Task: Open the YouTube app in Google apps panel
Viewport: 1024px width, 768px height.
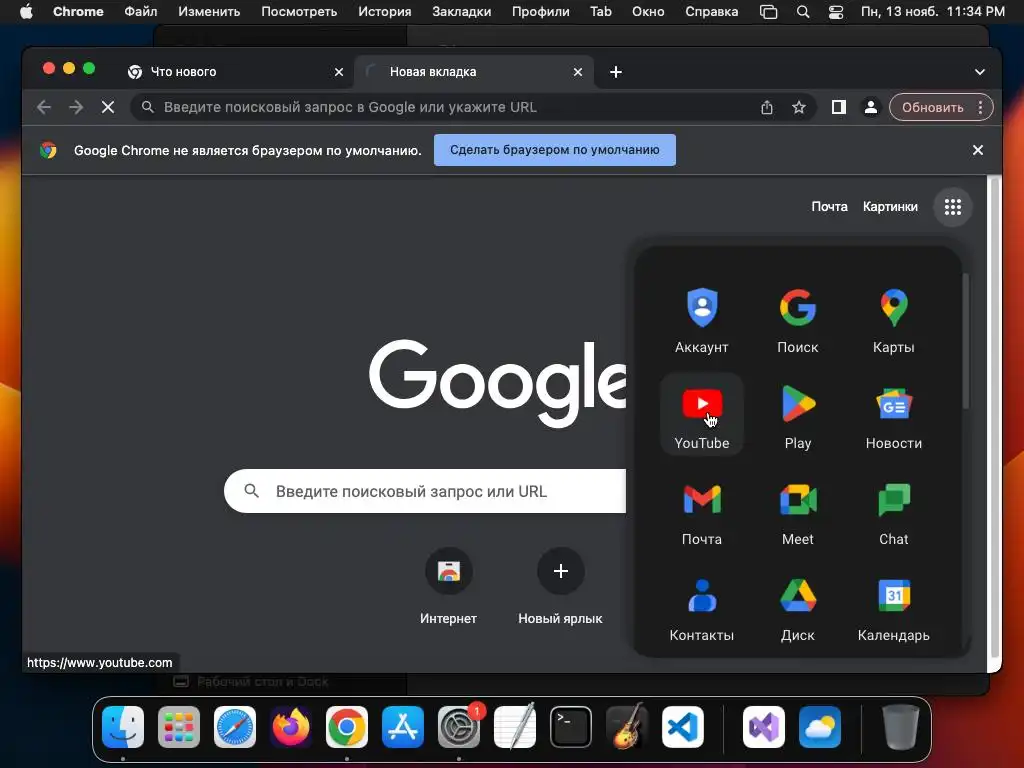Action: pyautogui.click(x=701, y=415)
